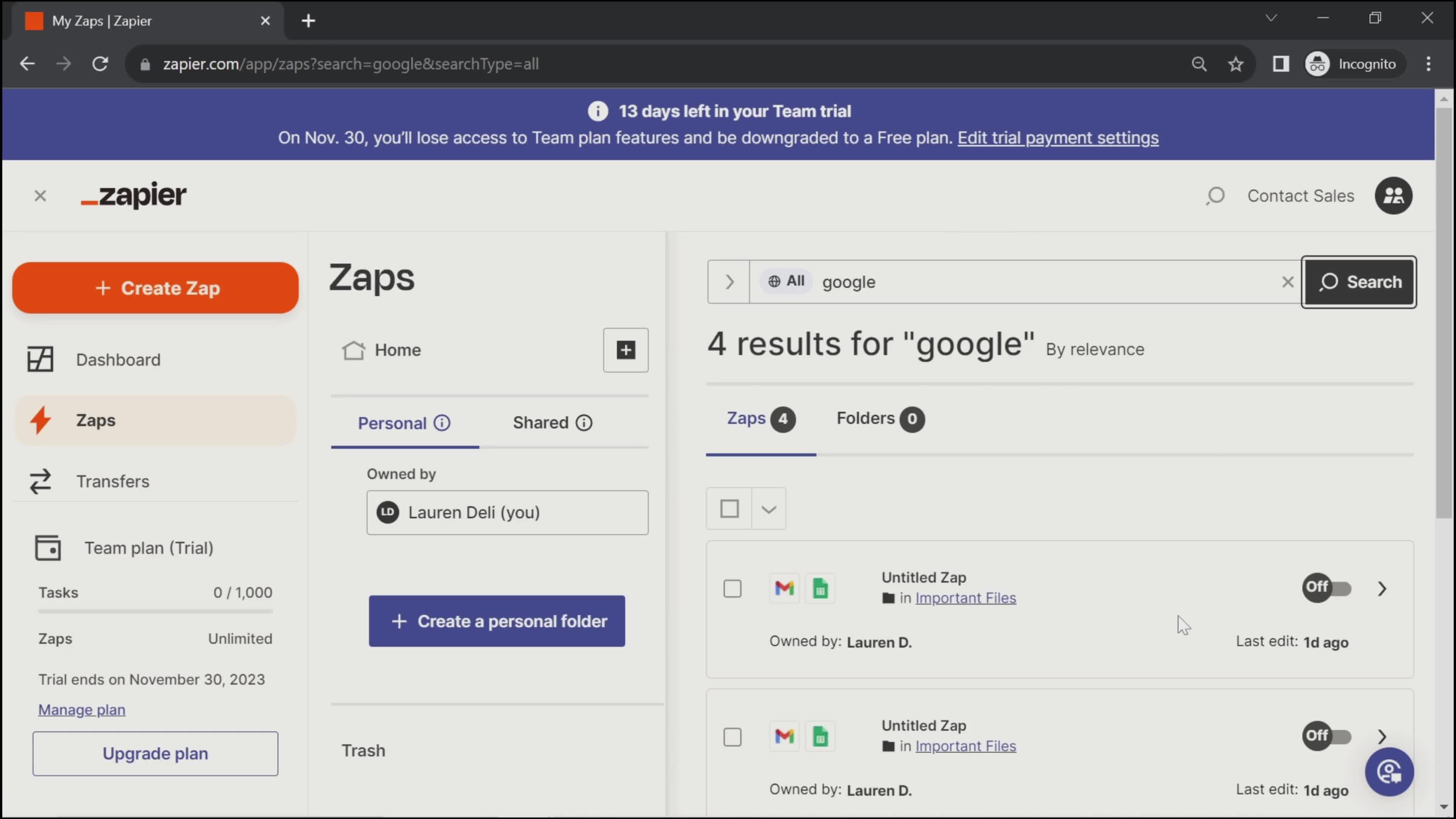Click Gmail icon of first Untitled Zap
This screenshot has width=1456, height=819.
[x=784, y=588]
